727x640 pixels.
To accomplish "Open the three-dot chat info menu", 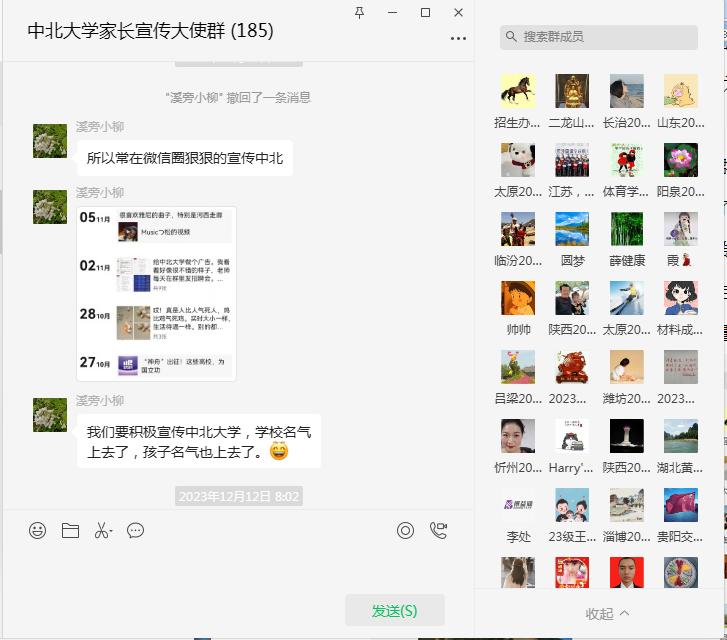I will point(458,38).
